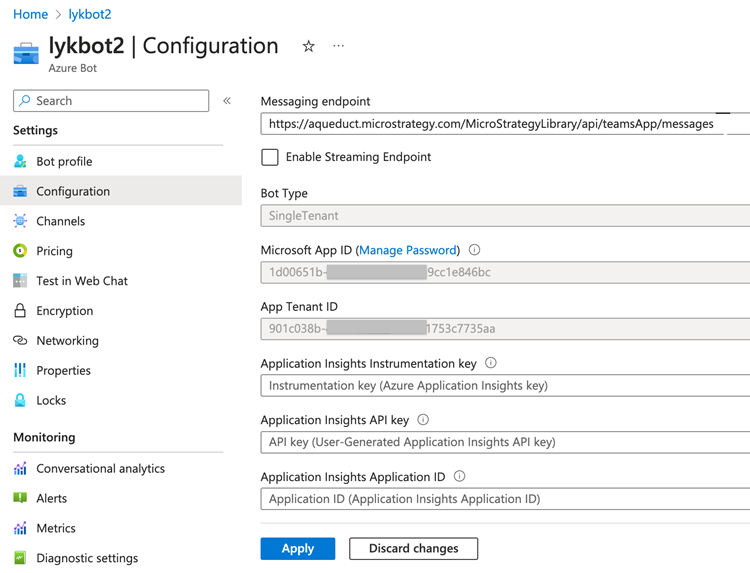Click Application Insights API key info icon
Screen dimensions: 750x573
(423, 420)
